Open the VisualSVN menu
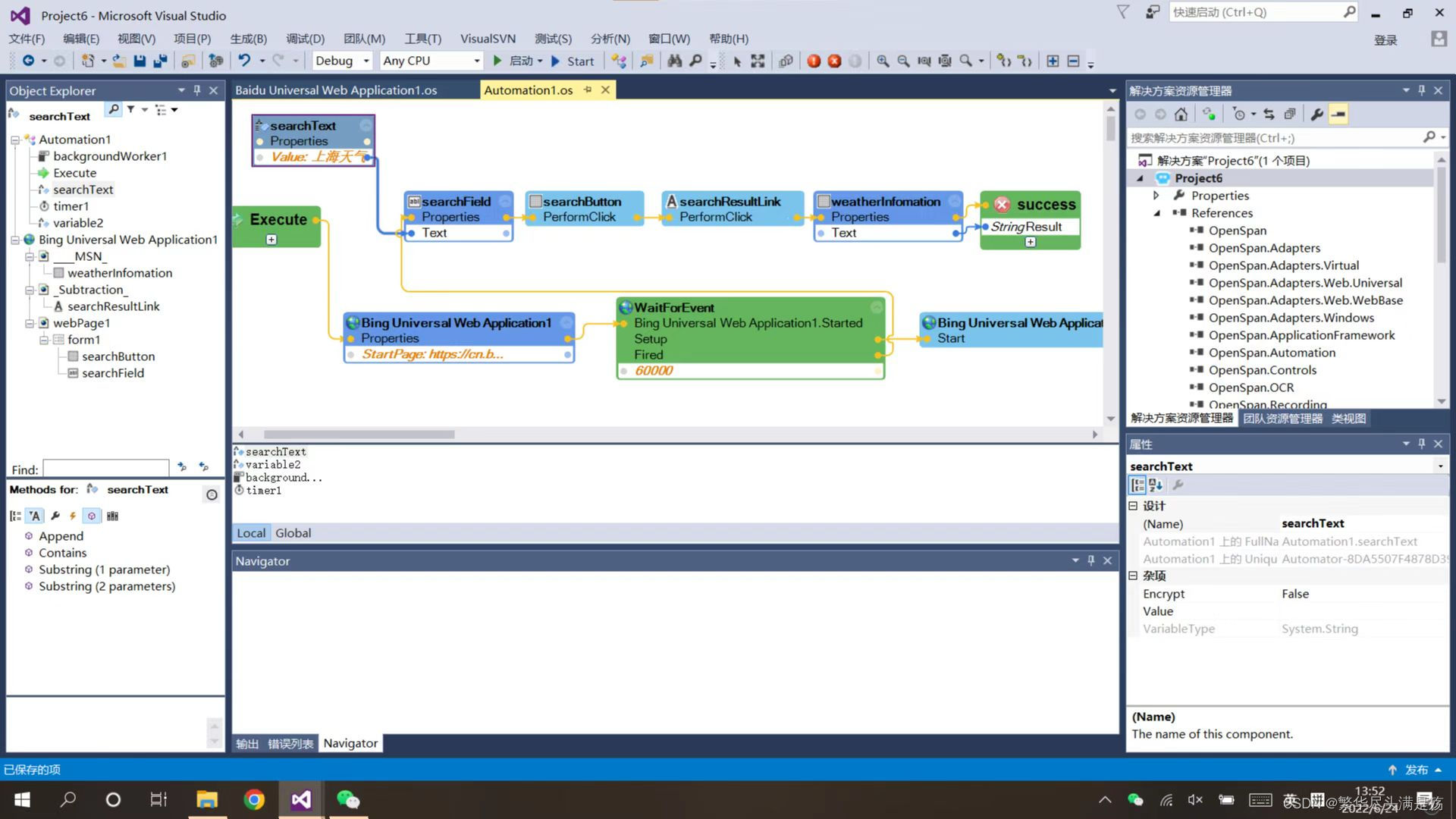The width and height of the screenshot is (1456, 819). pyautogui.click(x=487, y=39)
